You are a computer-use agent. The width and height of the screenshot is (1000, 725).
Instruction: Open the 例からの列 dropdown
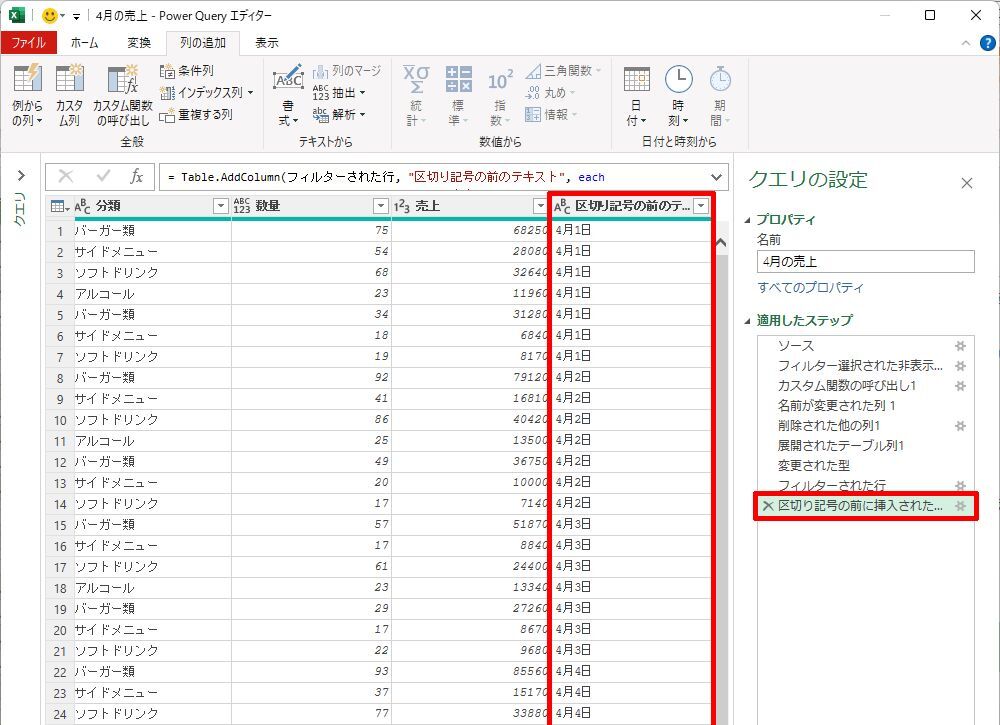[27, 120]
